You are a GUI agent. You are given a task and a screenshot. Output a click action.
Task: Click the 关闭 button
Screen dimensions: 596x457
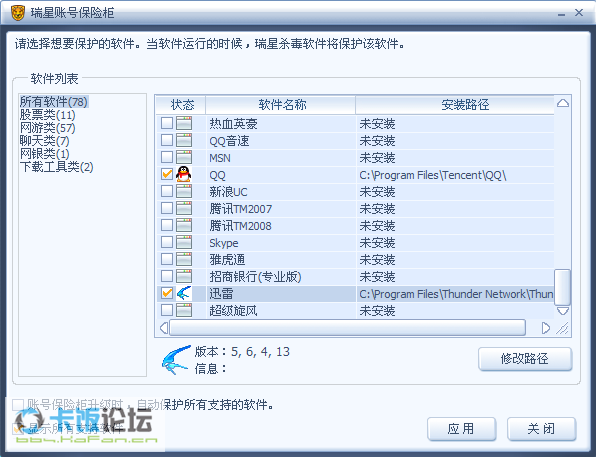point(541,429)
